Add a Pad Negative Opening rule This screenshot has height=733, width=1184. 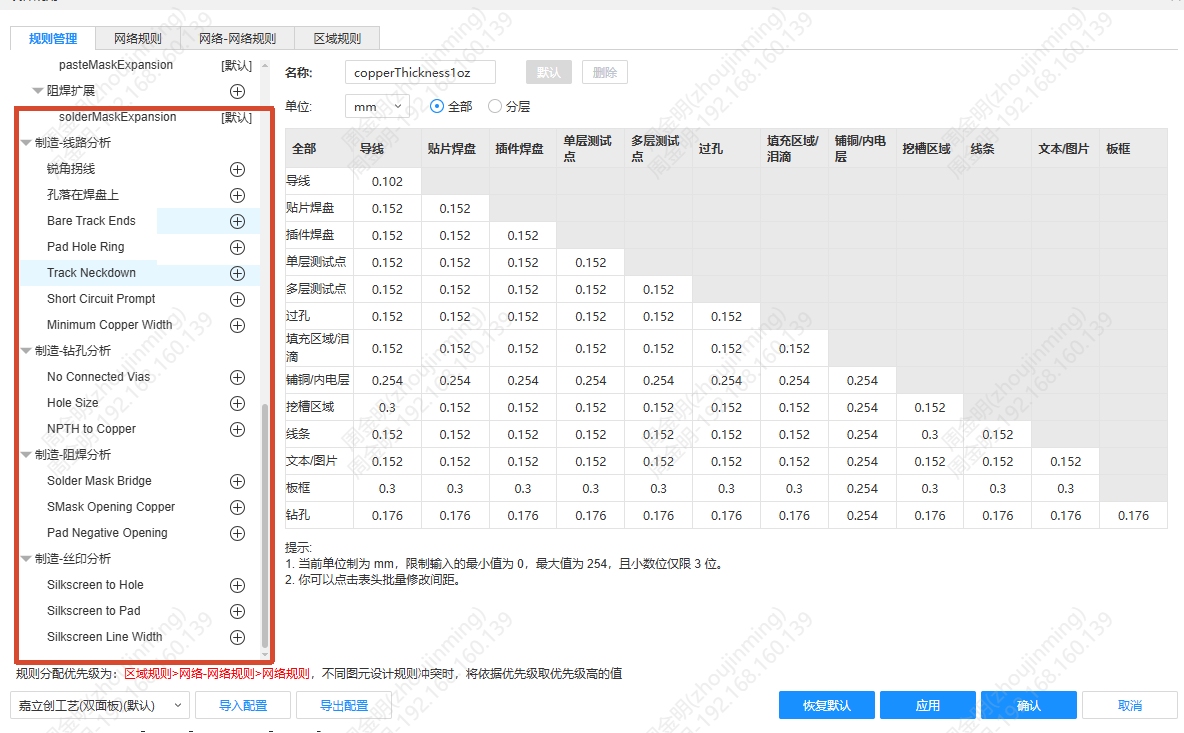pos(237,534)
